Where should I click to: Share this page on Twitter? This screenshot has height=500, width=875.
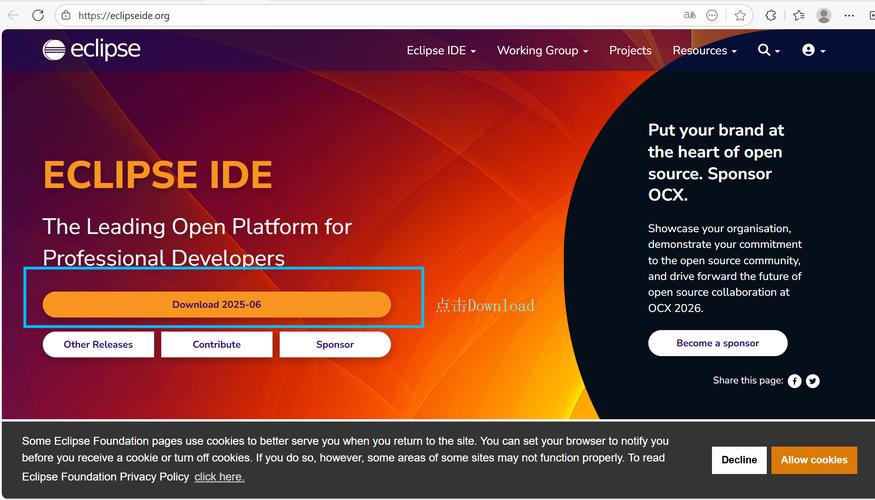pos(813,381)
